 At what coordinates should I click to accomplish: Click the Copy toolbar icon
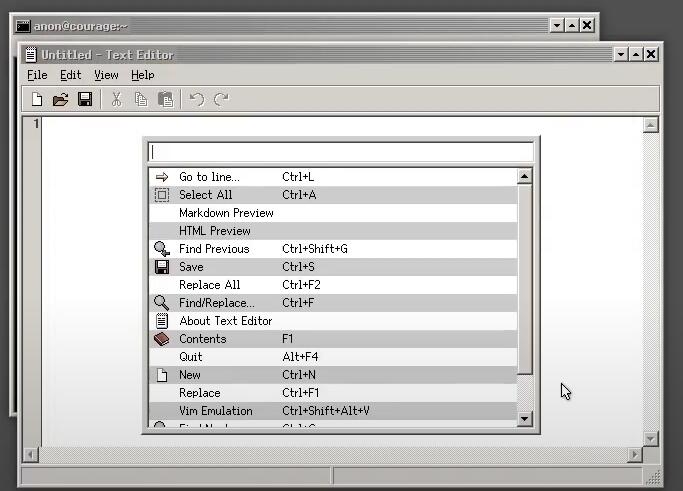[x=141, y=99]
